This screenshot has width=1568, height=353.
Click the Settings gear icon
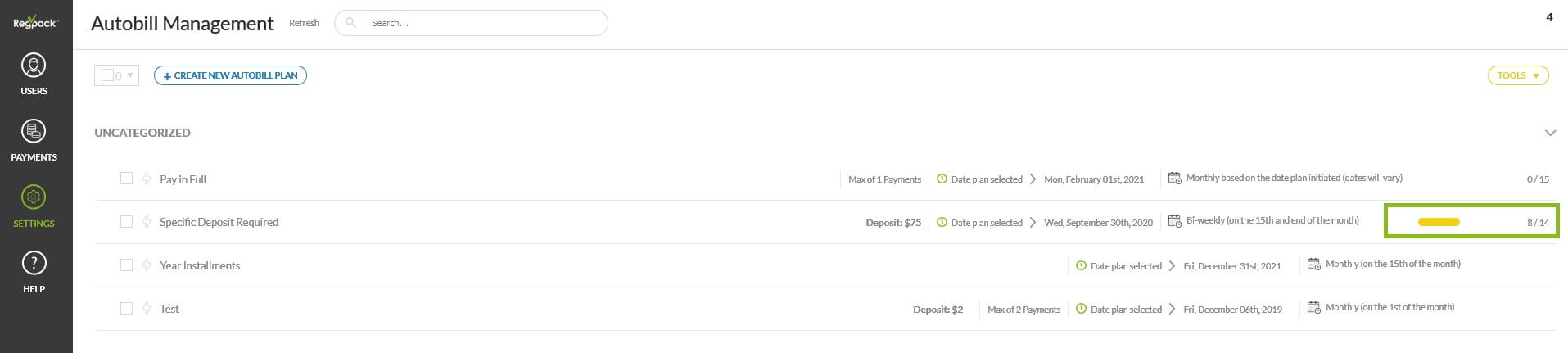(34, 197)
